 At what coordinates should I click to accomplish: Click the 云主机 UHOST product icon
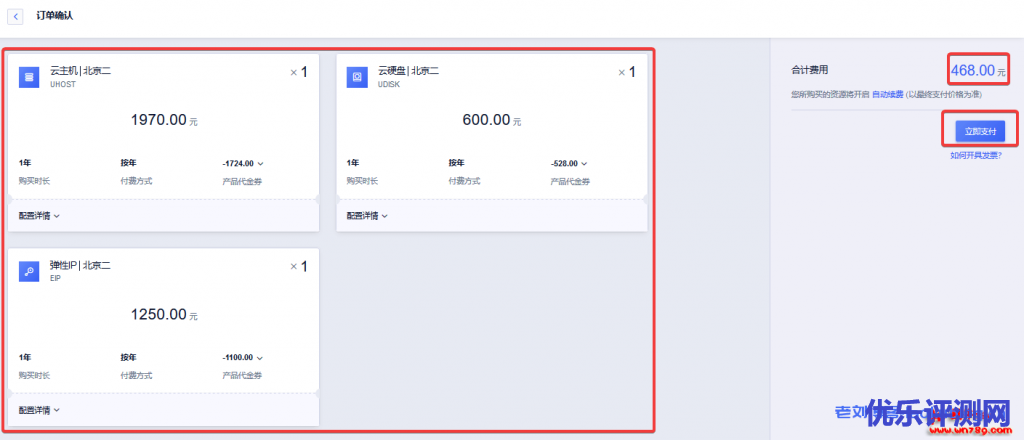click(29, 77)
